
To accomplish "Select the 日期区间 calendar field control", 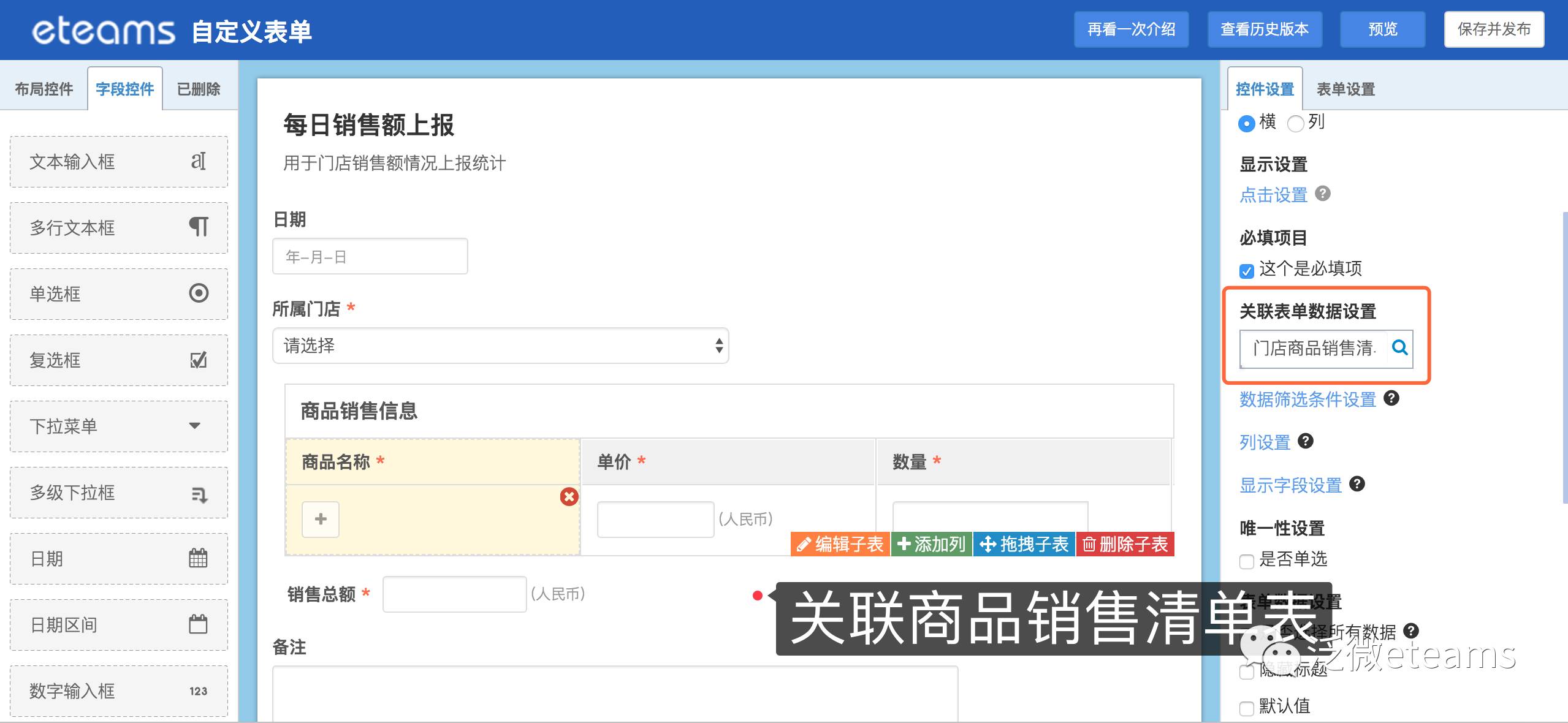I will (x=119, y=624).
